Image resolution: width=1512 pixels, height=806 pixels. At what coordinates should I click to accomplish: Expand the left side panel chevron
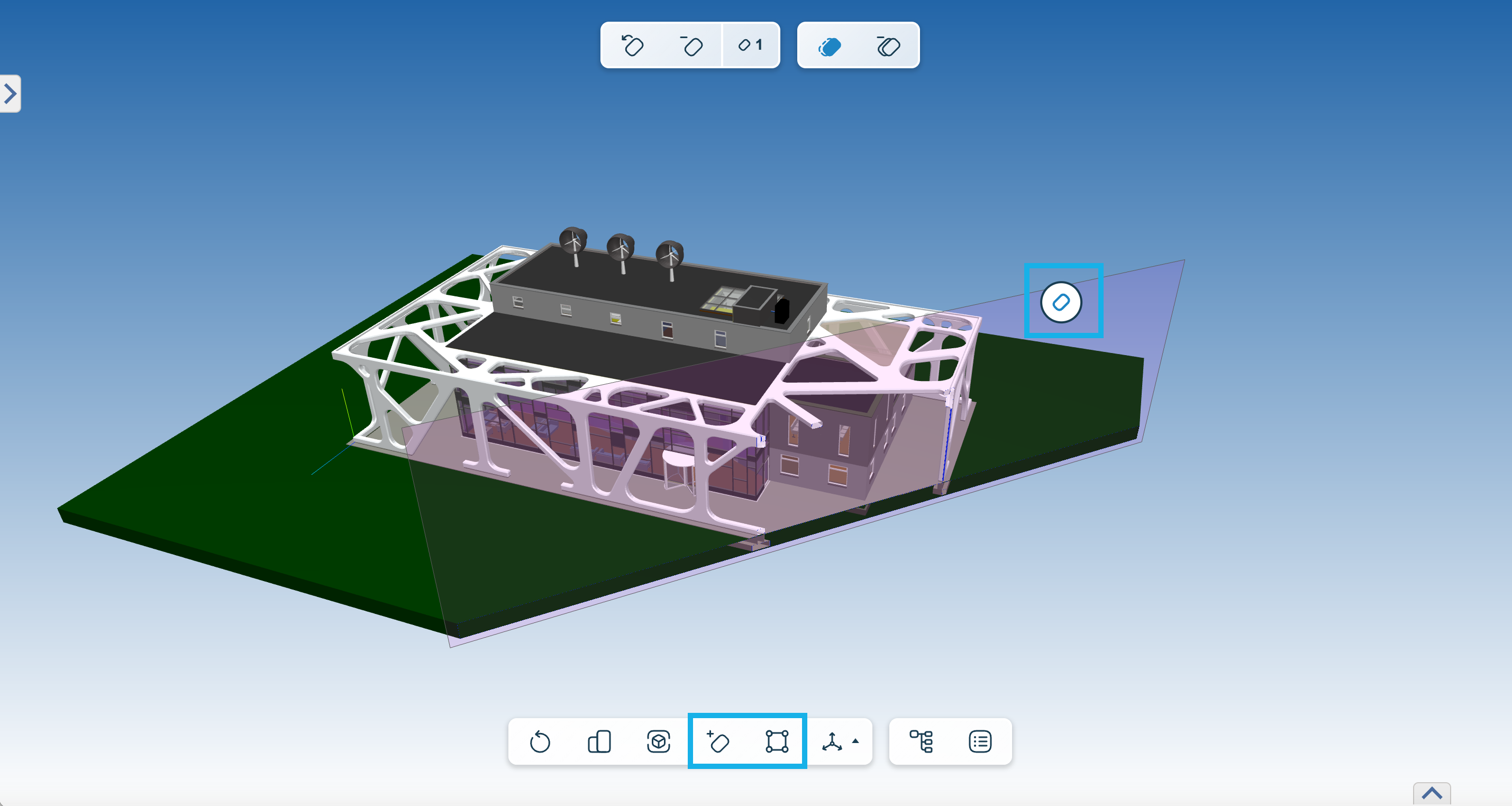(x=10, y=93)
